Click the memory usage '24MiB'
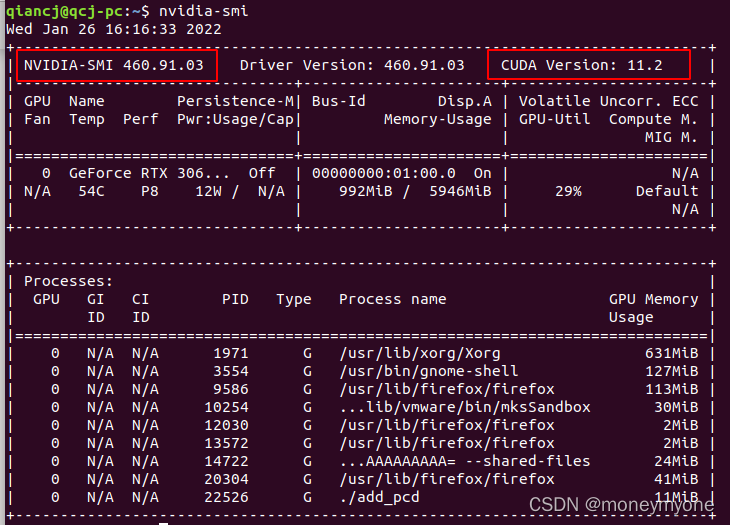Image resolution: width=730 pixels, height=525 pixels. click(676, 461)
